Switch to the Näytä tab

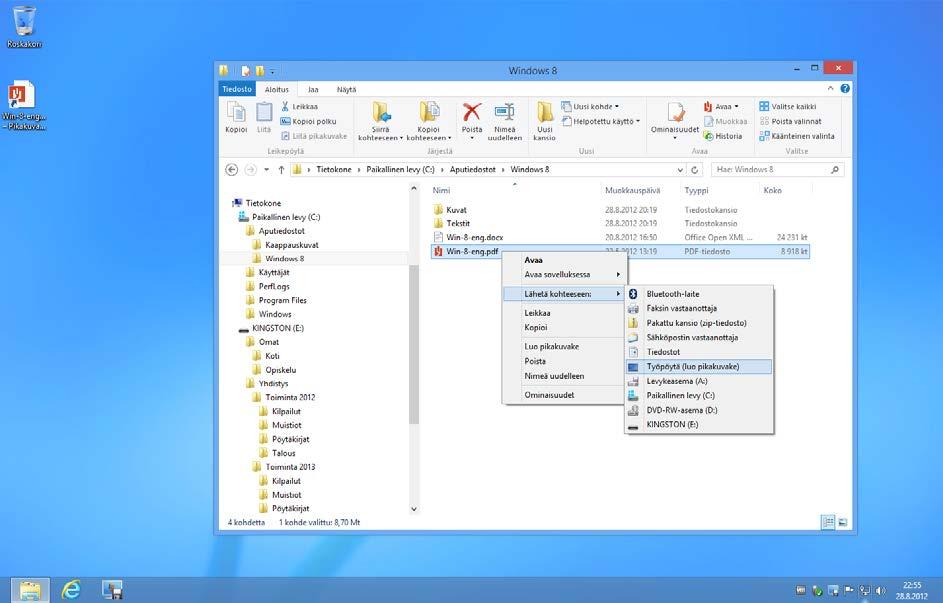tap(346, 90)
